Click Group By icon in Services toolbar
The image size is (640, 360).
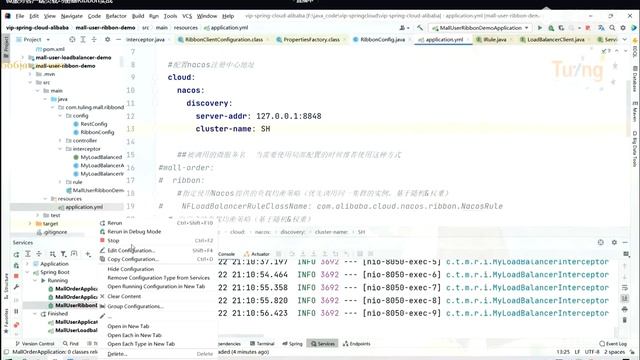point(52,254)
